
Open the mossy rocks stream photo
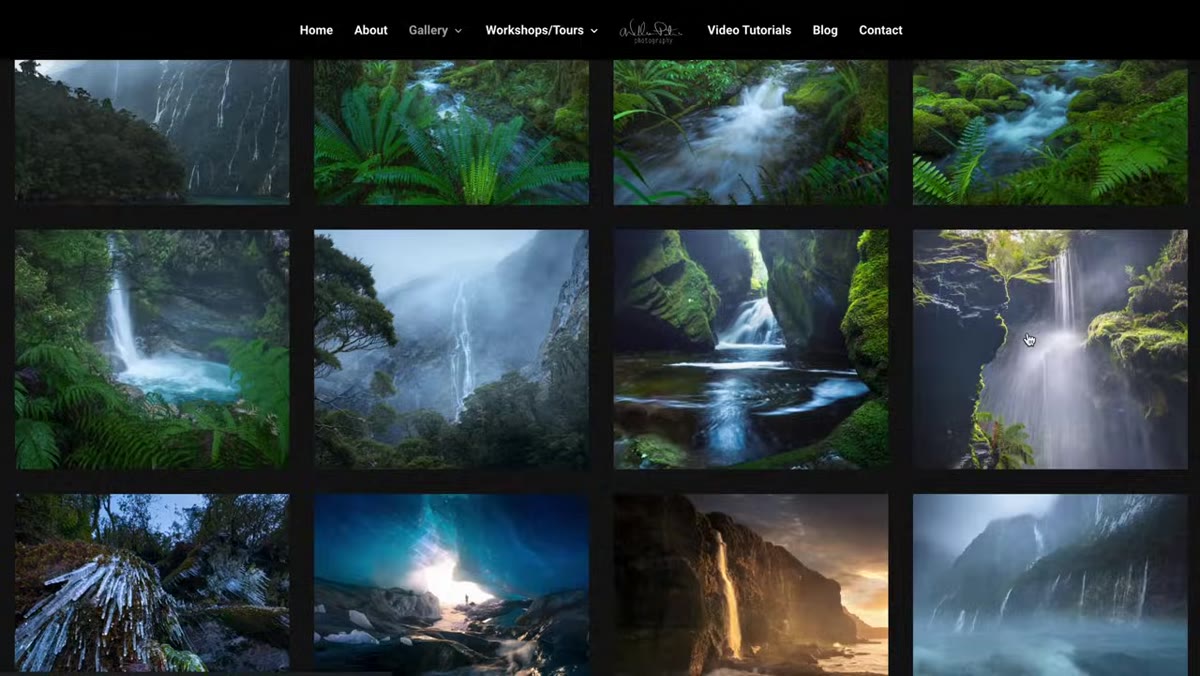(1050, 132)
